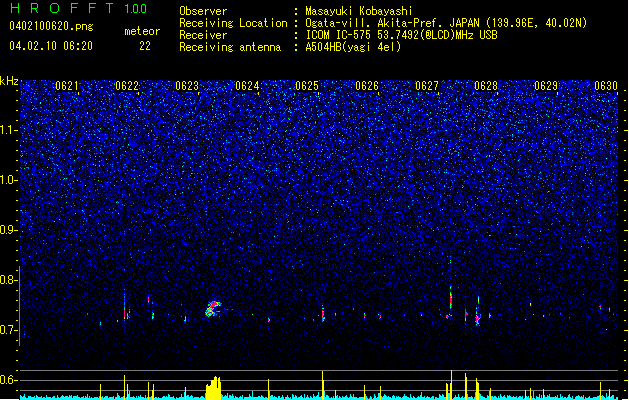Click the tall meteor echo streak near 0627
Image resolution: width=629 pixels, height=400 pixels.
(x=450, y=298)
